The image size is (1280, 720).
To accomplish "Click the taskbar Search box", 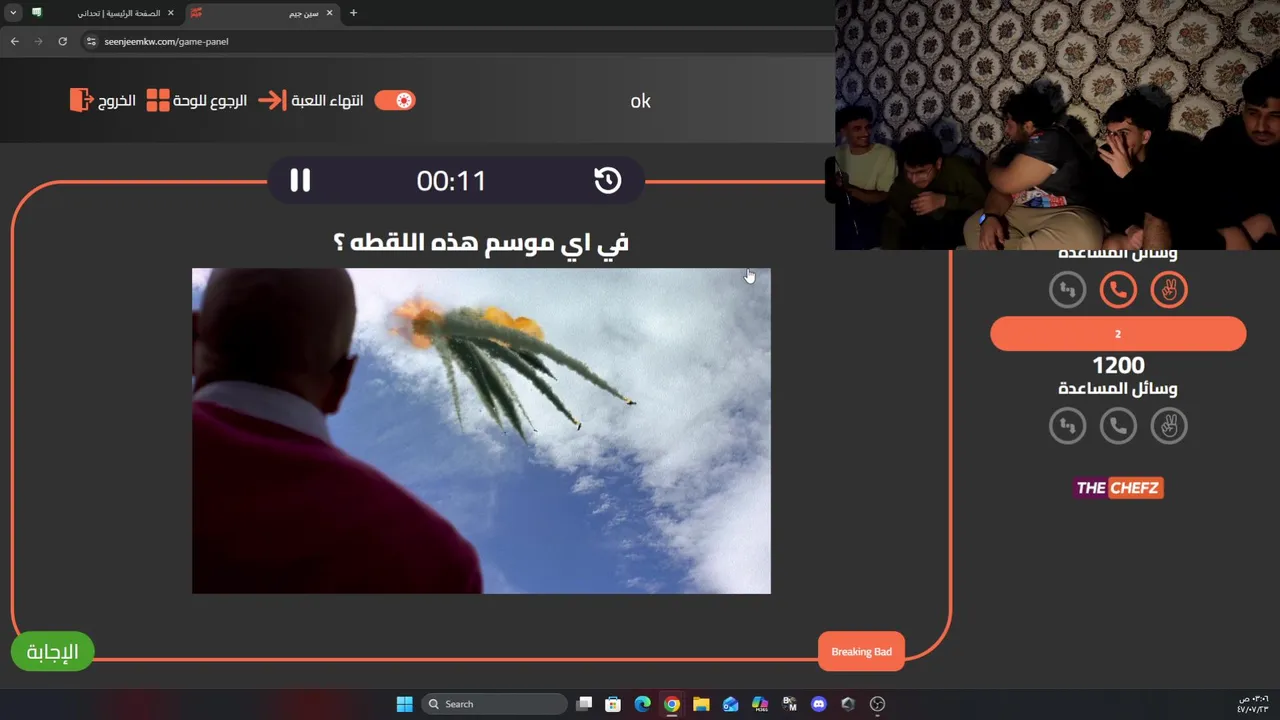I will [x=494, y=704].
